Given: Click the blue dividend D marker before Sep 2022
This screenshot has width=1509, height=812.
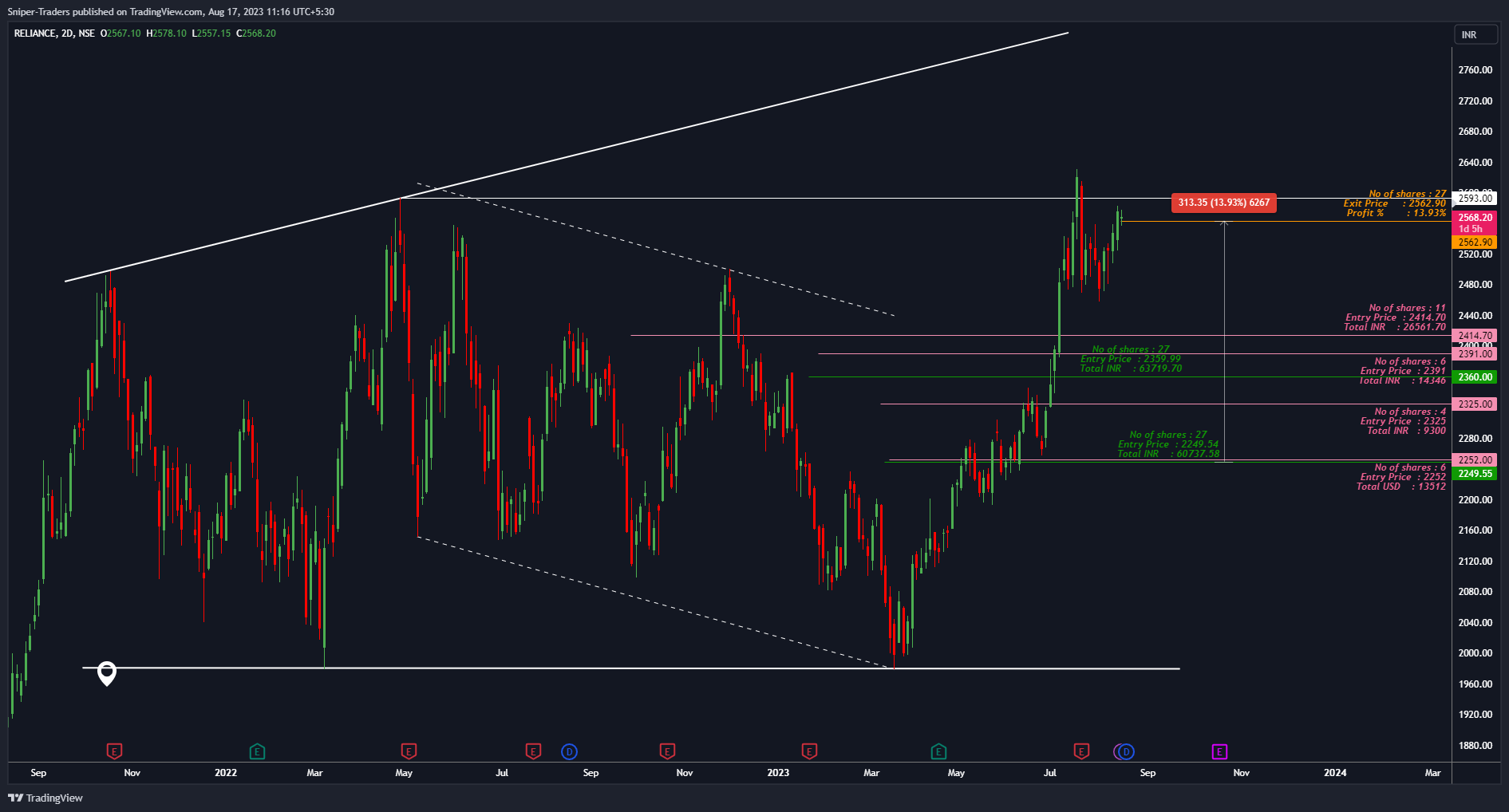Looking at the screenshot, I should [569, 751].
